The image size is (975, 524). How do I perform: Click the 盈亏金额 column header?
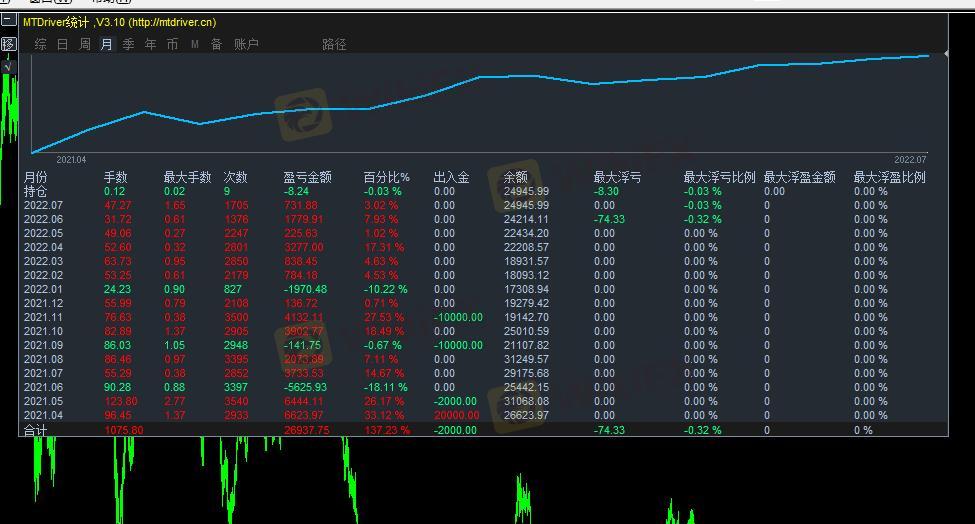click(307, 177)
